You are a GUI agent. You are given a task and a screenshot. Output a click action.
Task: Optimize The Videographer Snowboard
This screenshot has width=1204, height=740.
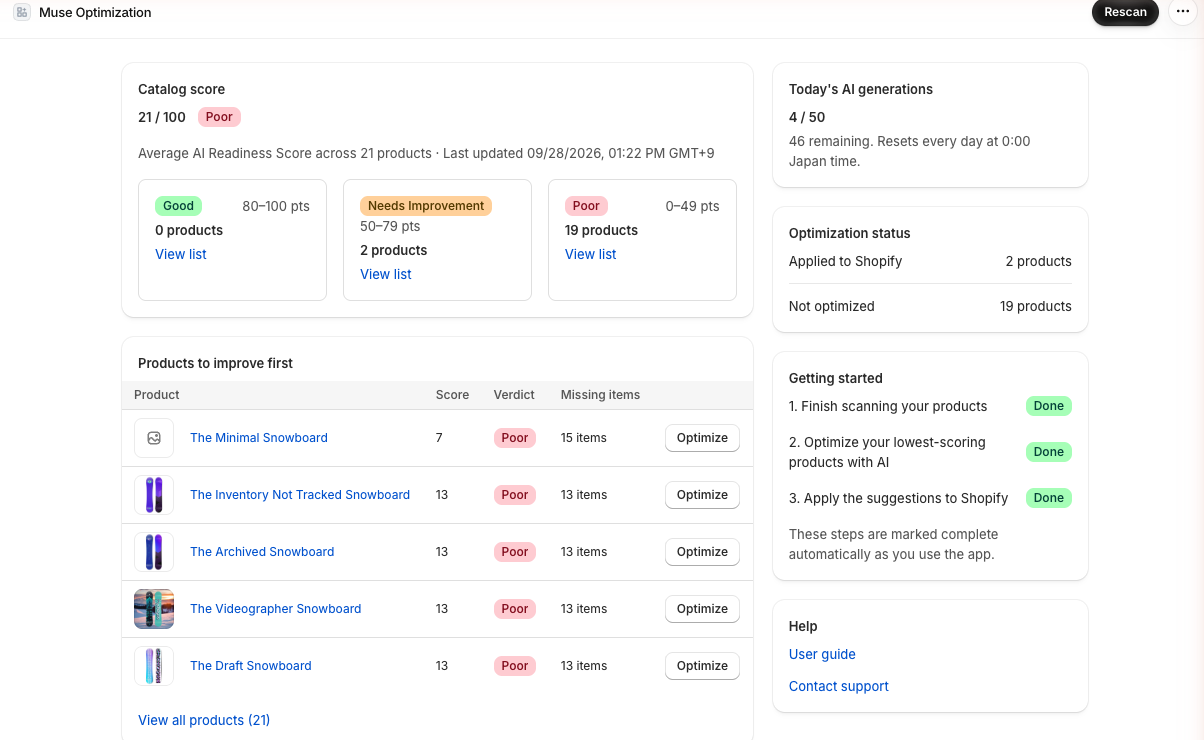[x=702, y=609]
